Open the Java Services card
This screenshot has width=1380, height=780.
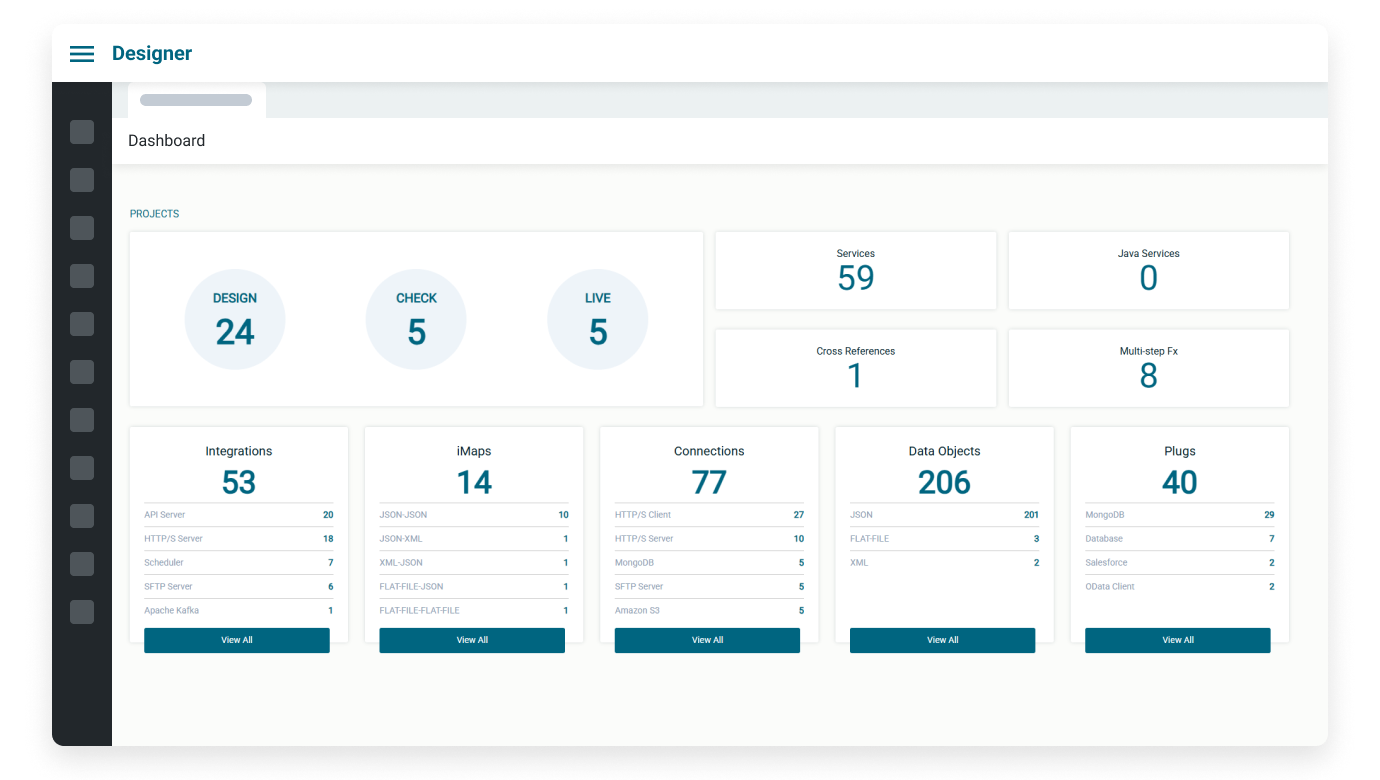click(x=1148, y=271)
